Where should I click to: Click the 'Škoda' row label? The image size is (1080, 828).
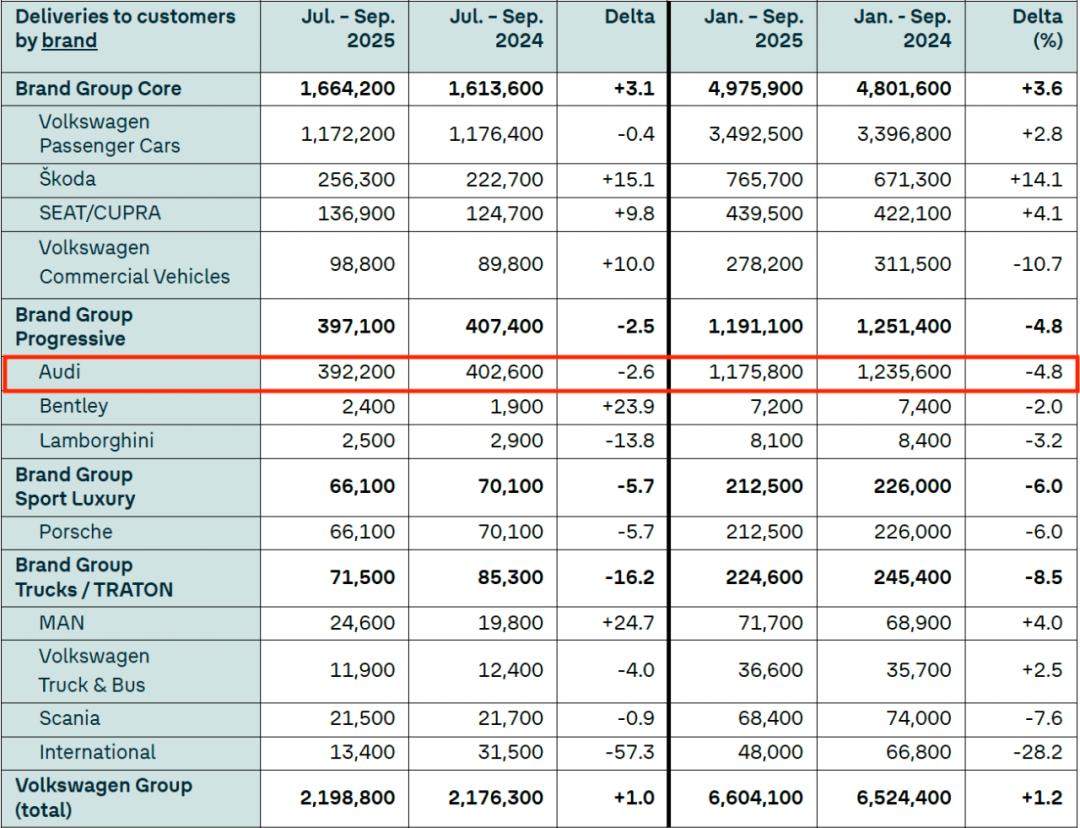pyautogui.click(x=68, y=179)
